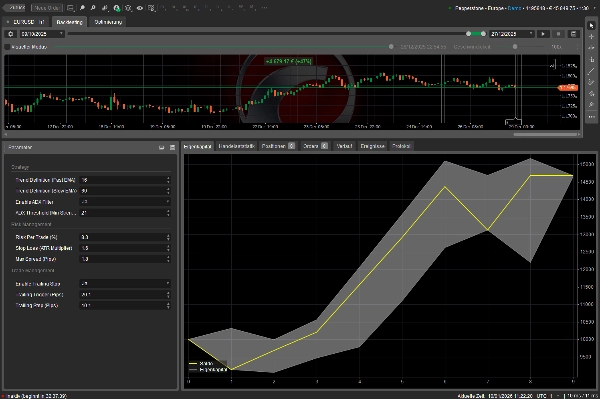600x399 pixels.
Task: Switch to the Backtesting tab
Action: (x=69, y=22)
